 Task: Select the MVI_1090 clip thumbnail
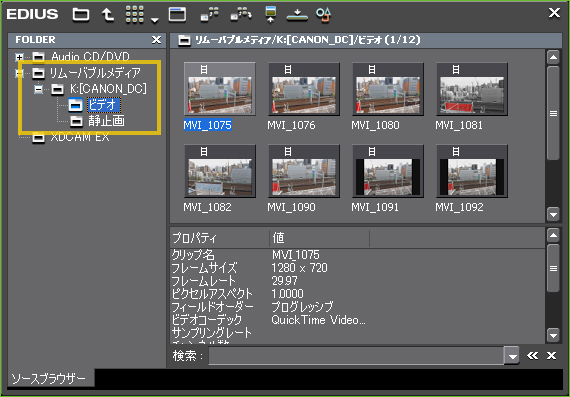pyautogui.click(x=304, y=171)
